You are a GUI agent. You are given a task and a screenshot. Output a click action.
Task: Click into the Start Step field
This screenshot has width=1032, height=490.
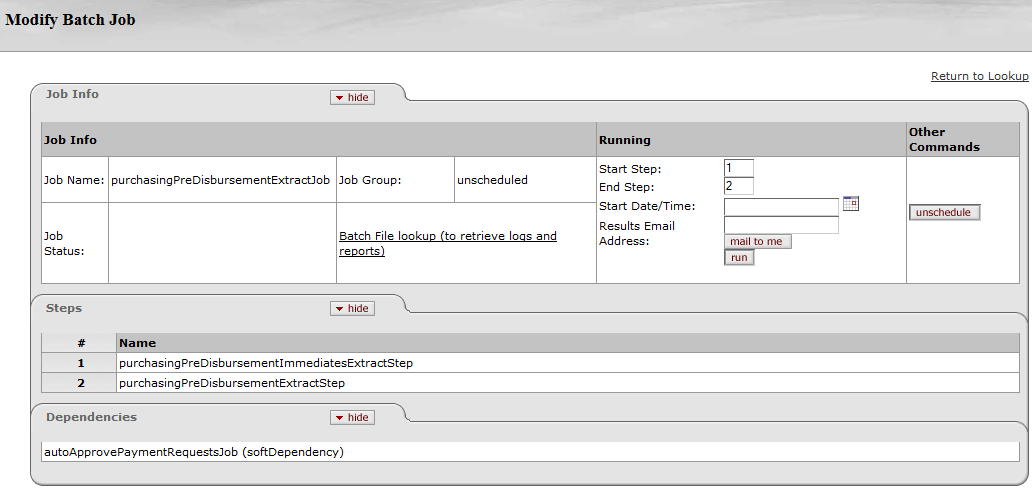(x=738, y=168)
